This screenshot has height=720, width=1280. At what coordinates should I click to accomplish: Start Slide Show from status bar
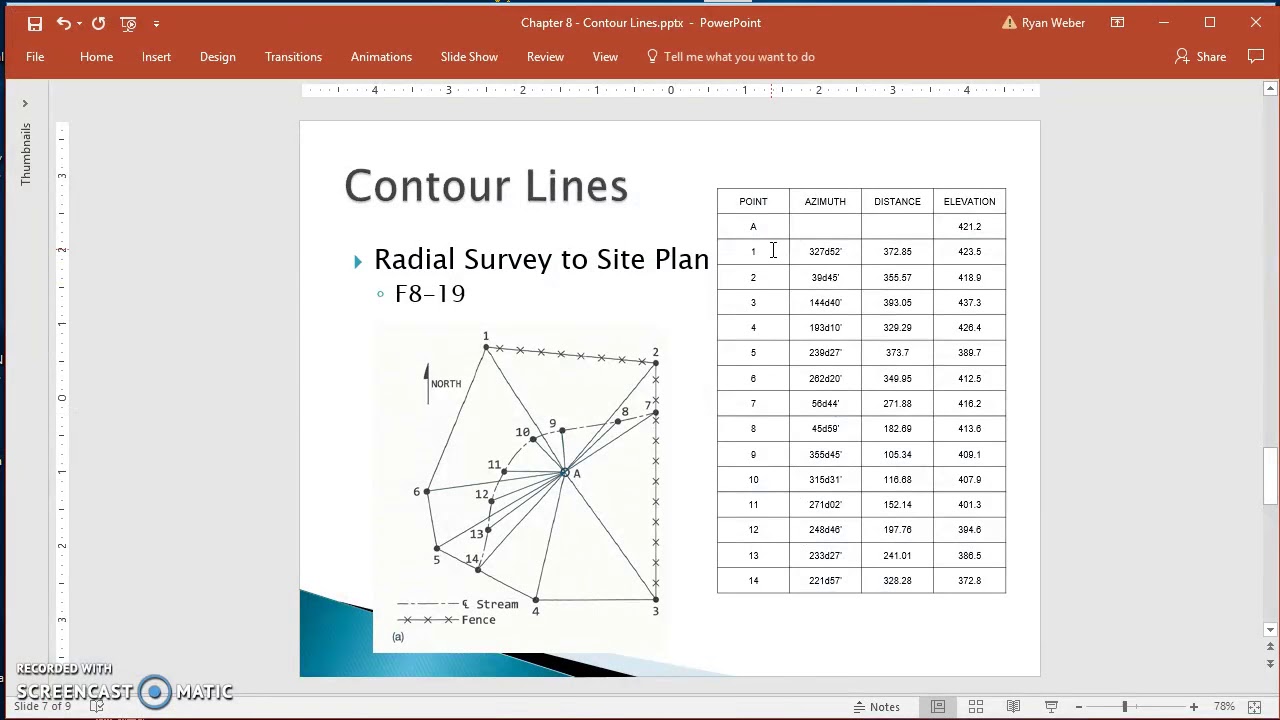(x=1051, y=707)
